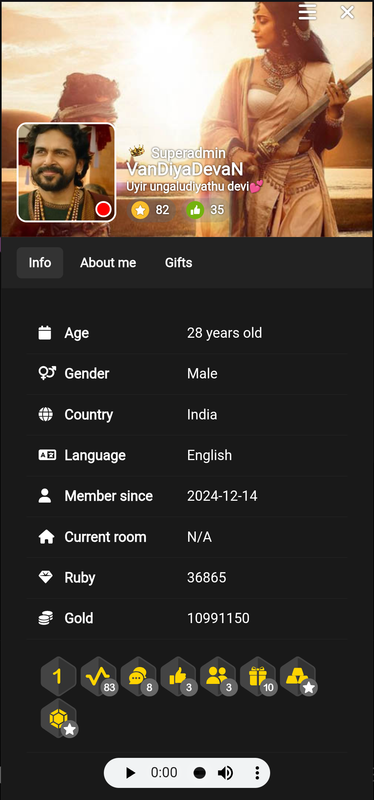Open the hamburger menu on the profile banner
The image size is (374, 800).
(308, 12)
